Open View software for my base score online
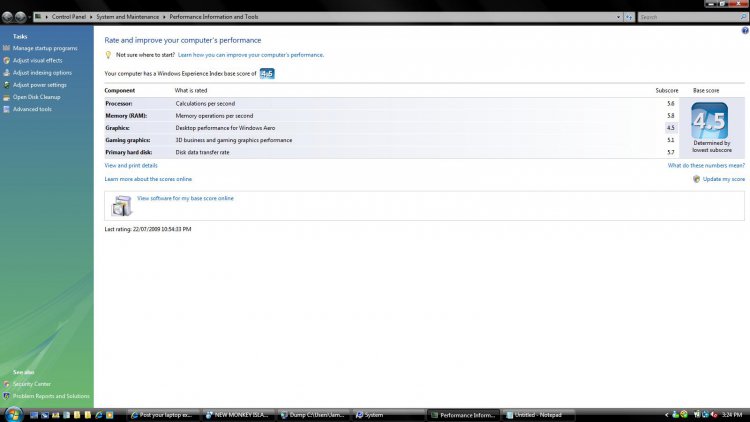750x422 pixels. (x=186, y=198)
